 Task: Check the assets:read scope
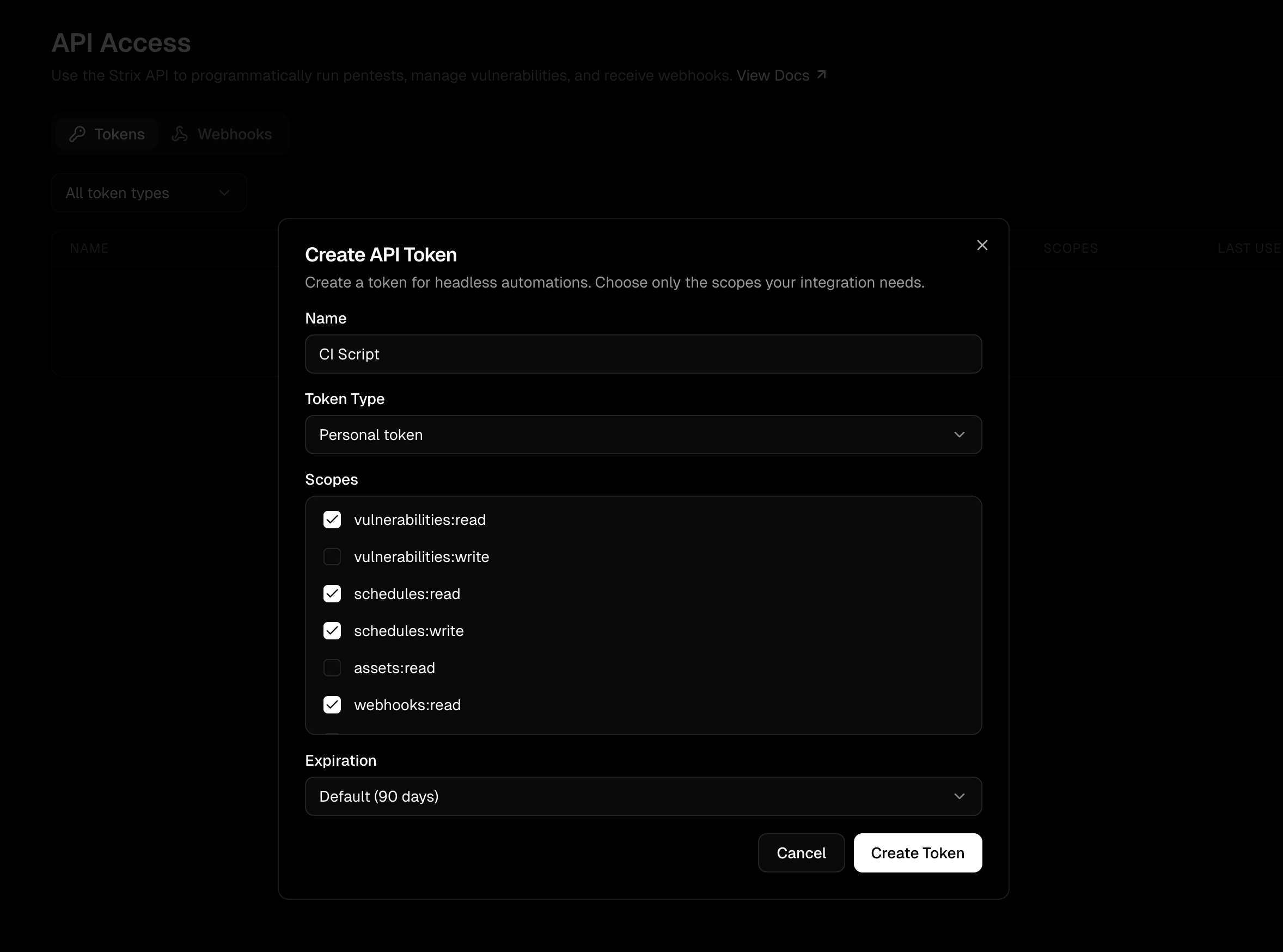click(x=332, y=668)
